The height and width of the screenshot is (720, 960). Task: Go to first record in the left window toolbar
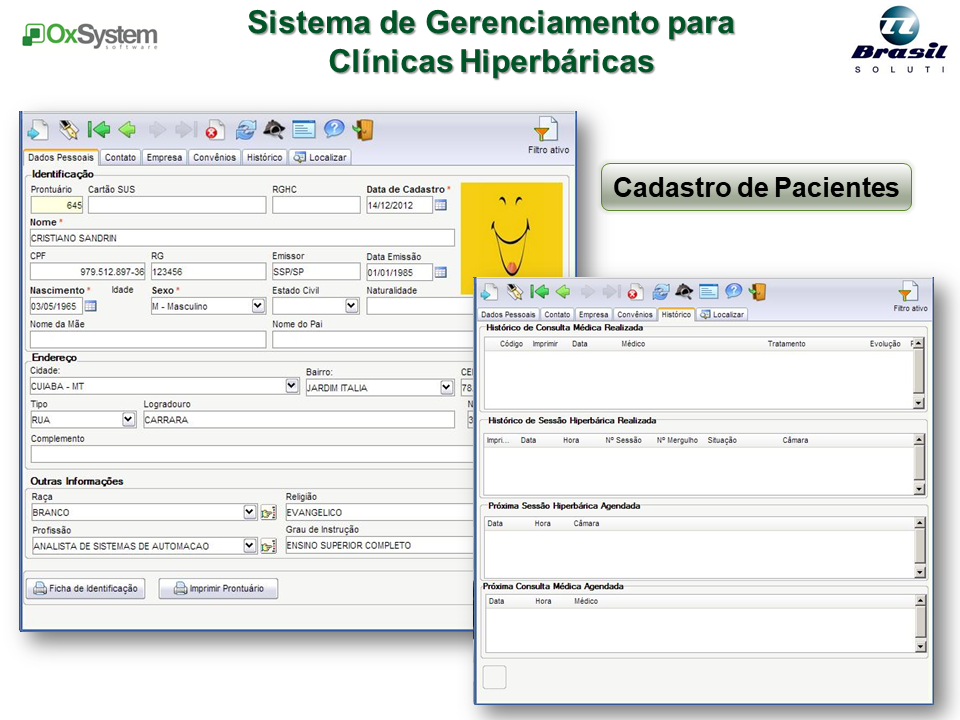pyautogui.click(x=98, y=129)
